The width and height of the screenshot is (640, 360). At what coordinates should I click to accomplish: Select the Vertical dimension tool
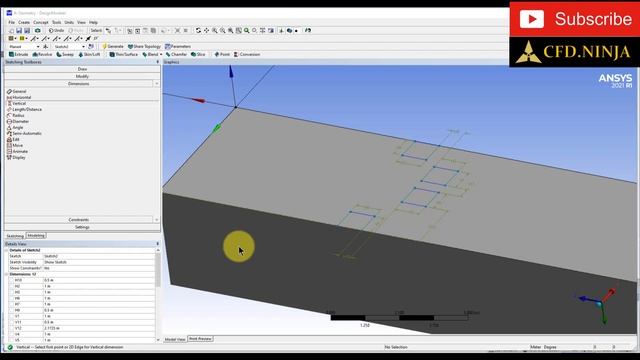[x=16, y=103]
